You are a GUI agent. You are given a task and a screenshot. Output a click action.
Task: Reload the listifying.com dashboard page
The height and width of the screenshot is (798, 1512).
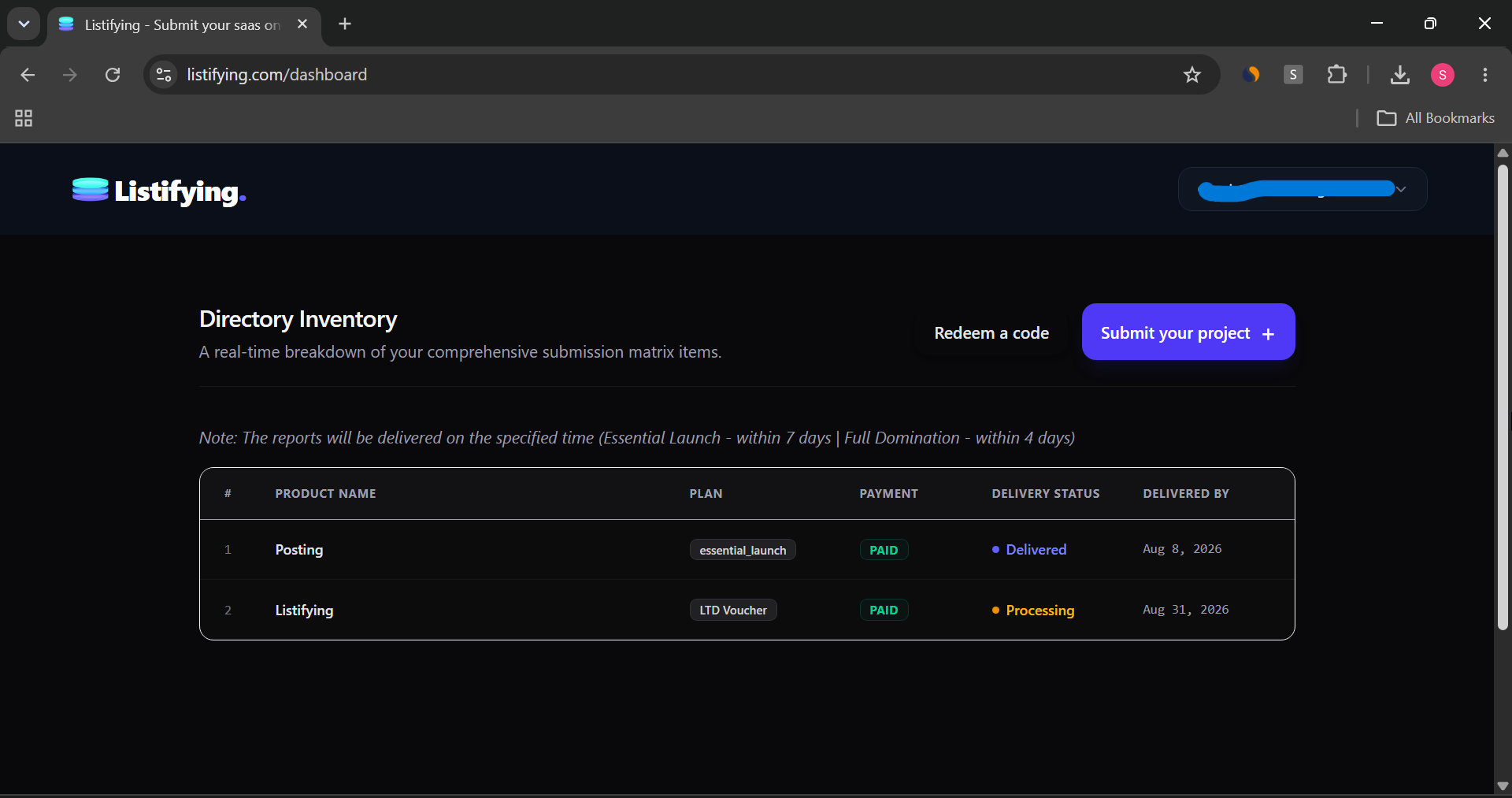tap(113, 75)
